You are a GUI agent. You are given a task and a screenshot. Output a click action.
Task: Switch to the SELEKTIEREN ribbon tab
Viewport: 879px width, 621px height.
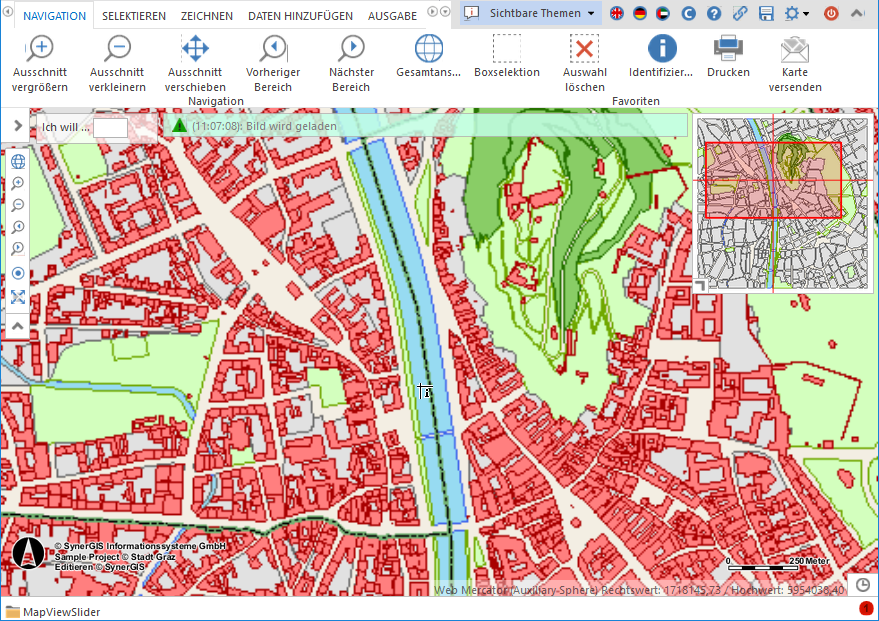pyautogui.click(x=134, y=16)
